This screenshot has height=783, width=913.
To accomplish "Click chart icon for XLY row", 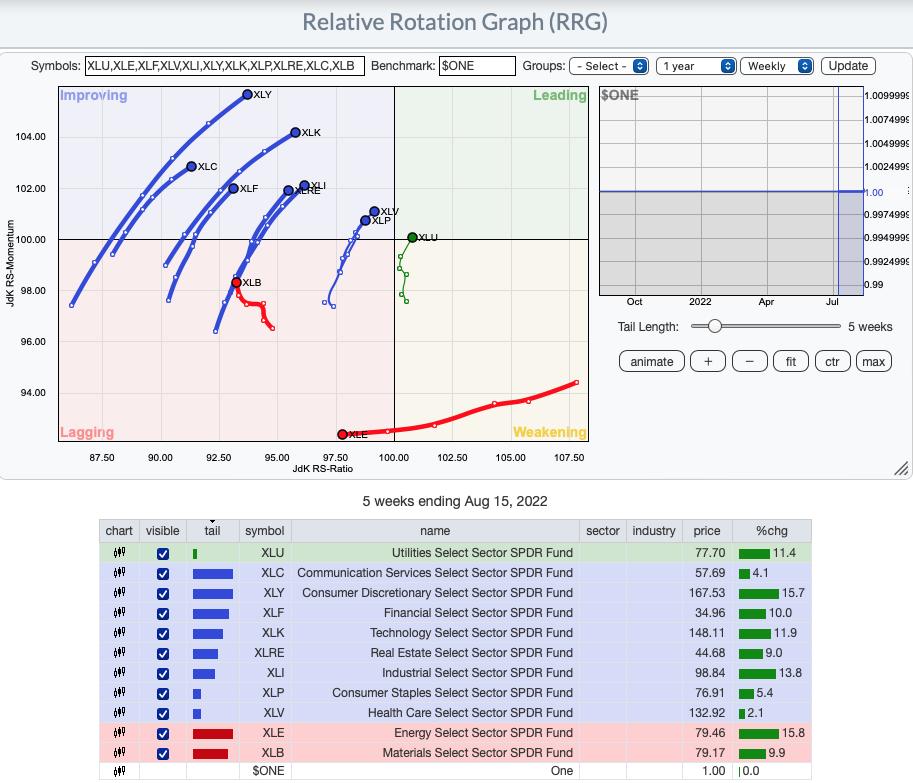I will tap(119, 593).
